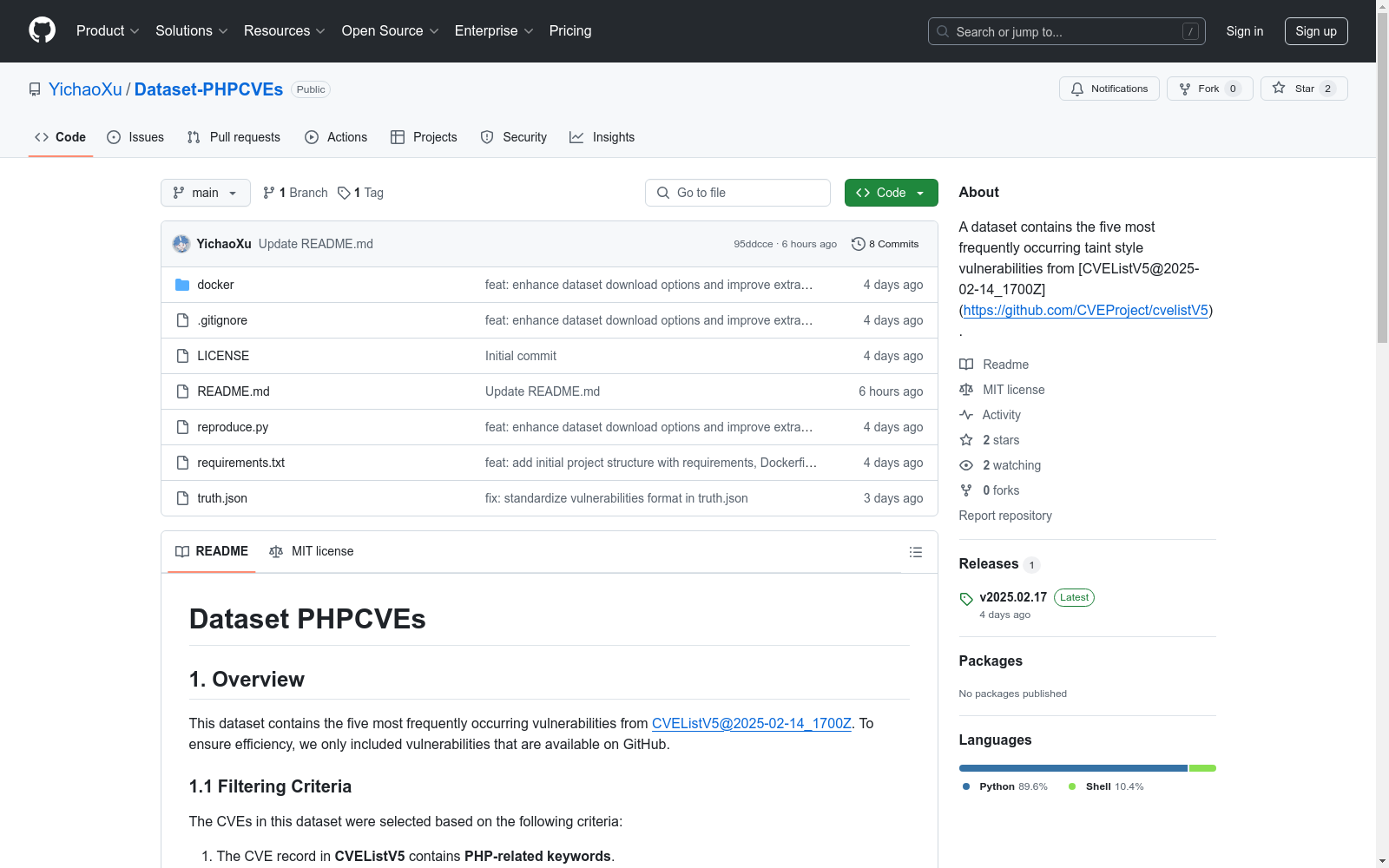Expand the Resources menu
This screenshot has height=868, width=1389.
click(x=285, y=30)
